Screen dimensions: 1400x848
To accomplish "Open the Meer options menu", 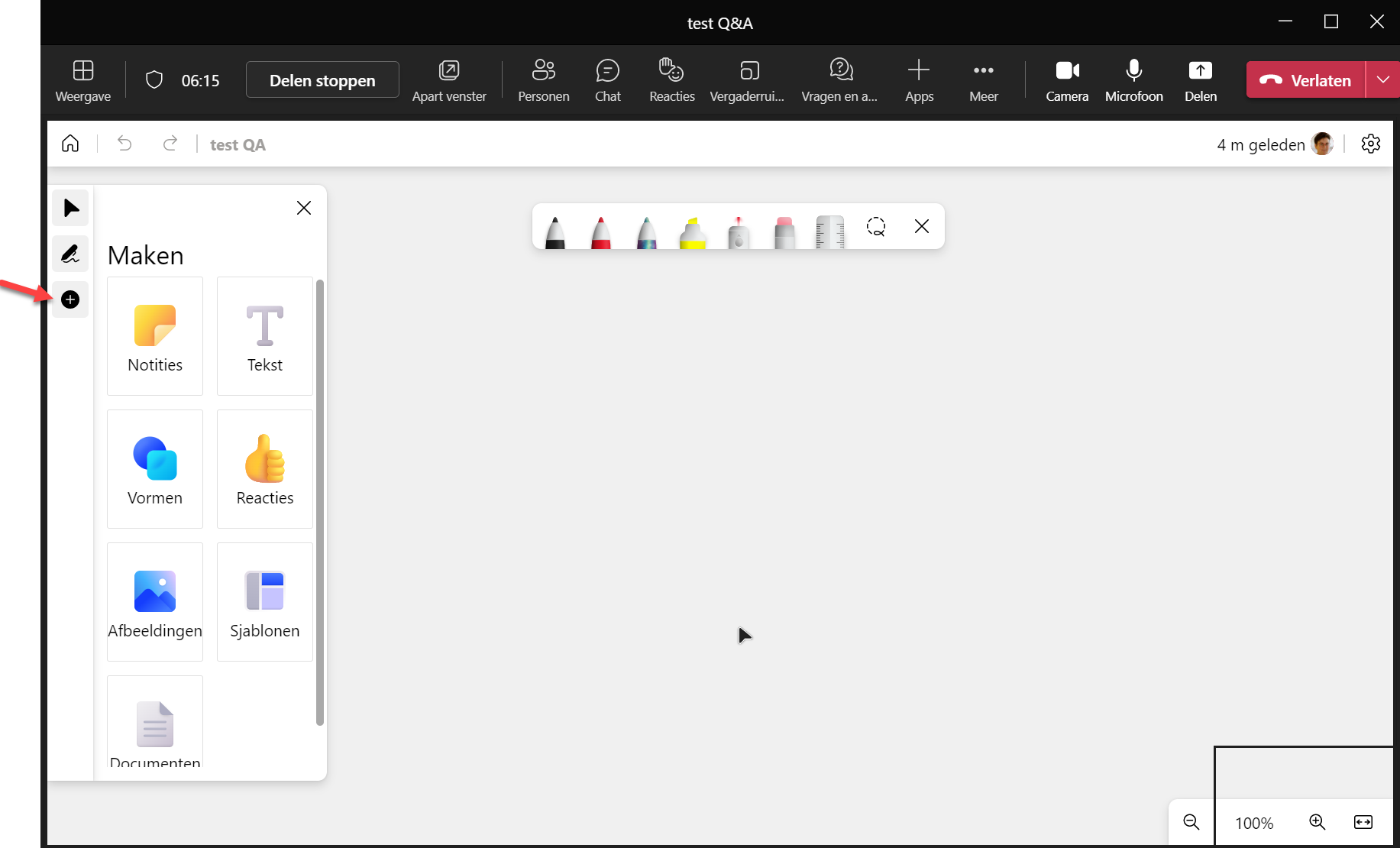I will click(x=984, y=80).
